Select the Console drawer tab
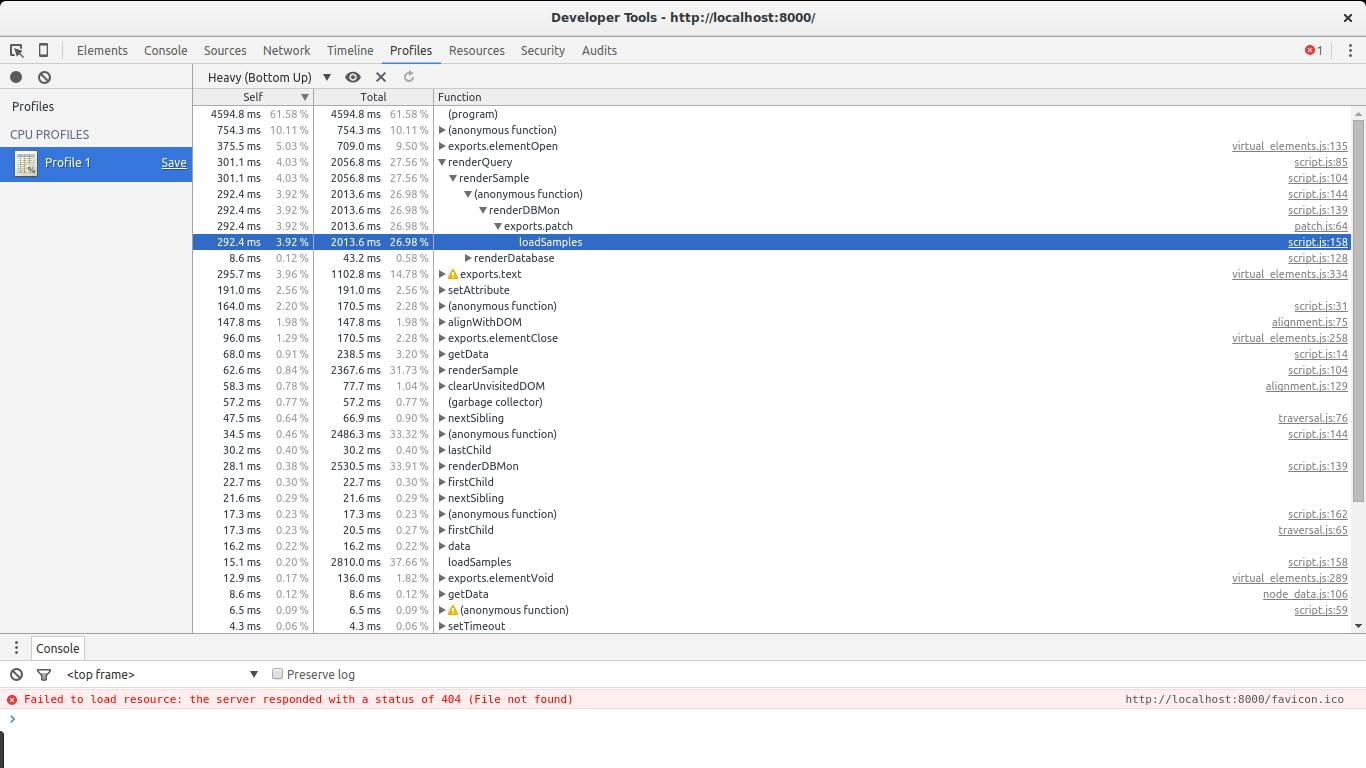Viewport: 1366px width, 768px height. click(58, 648)
